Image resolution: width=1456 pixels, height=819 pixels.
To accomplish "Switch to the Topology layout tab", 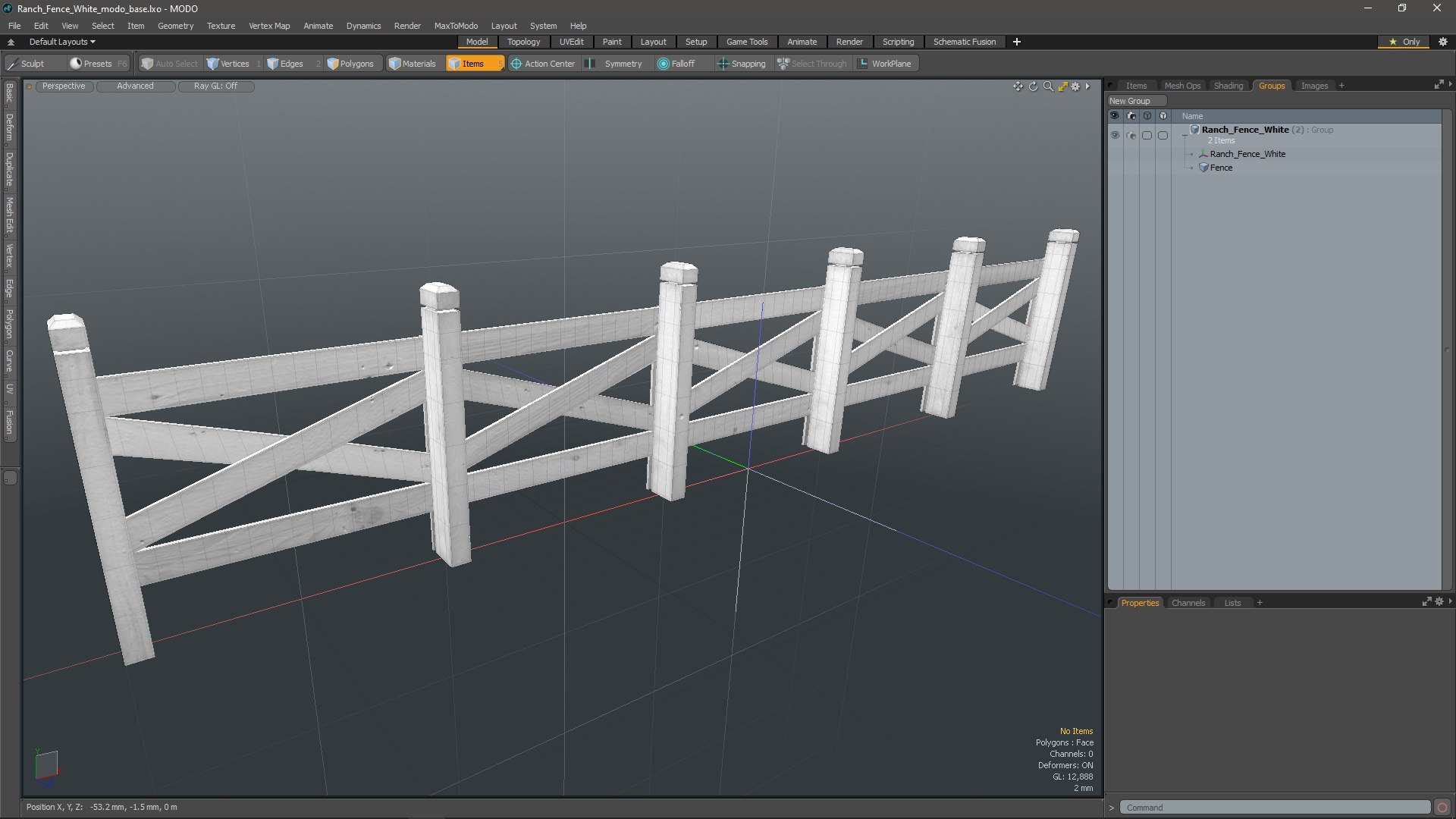I will click(523, 42).
